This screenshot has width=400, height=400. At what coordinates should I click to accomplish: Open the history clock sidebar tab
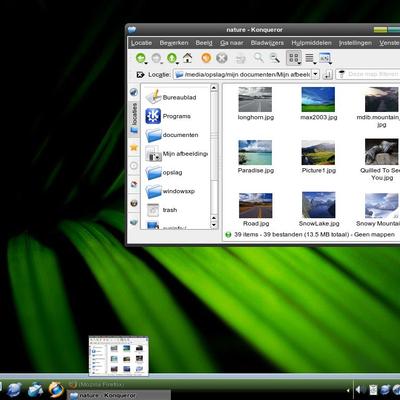134,166
